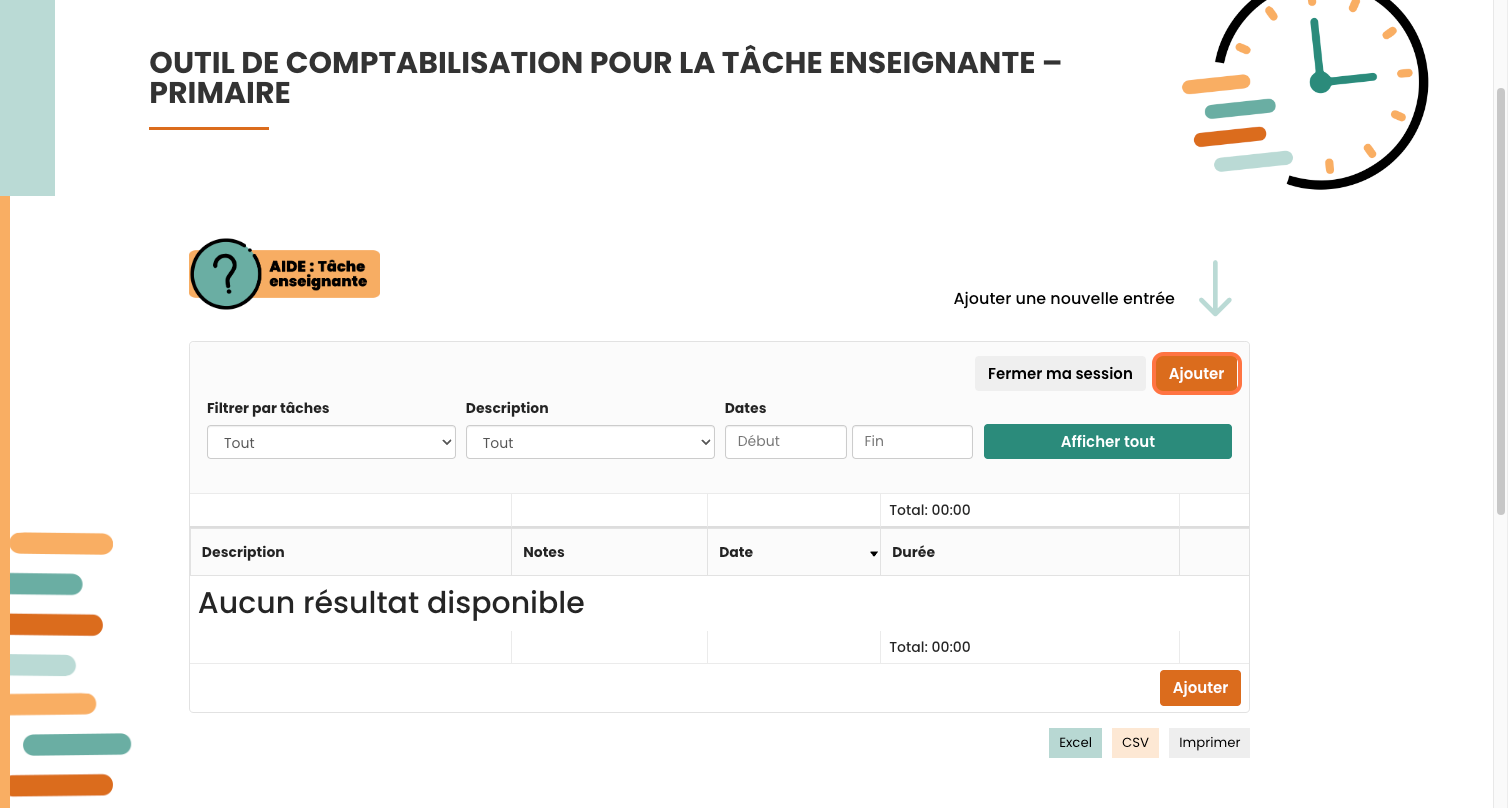Select the Fin date input
The image size is (1508, 808).
tap(912, 442)
